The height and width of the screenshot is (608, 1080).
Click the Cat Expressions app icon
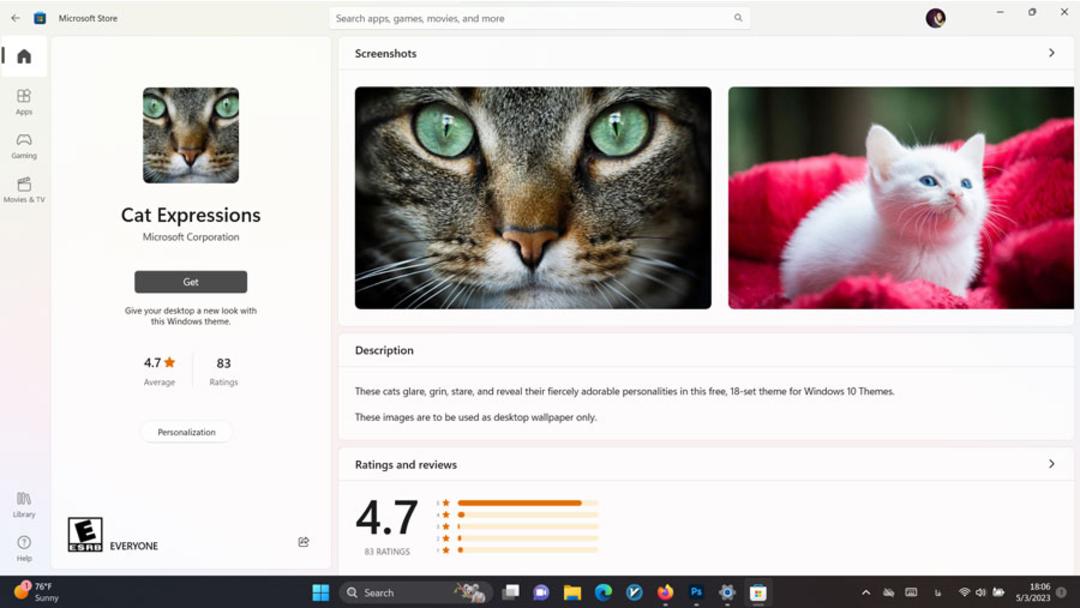coord(191,135)
